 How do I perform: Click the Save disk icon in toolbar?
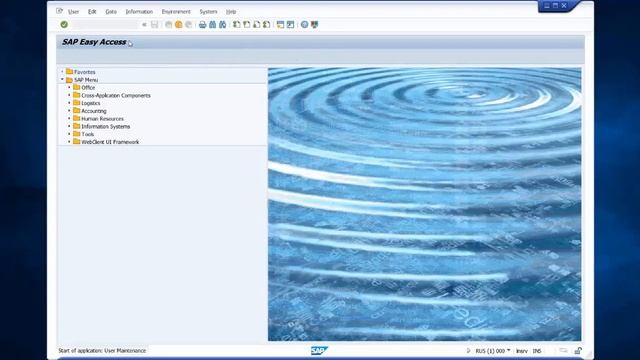pyautogui.click(x=154, y=24)
